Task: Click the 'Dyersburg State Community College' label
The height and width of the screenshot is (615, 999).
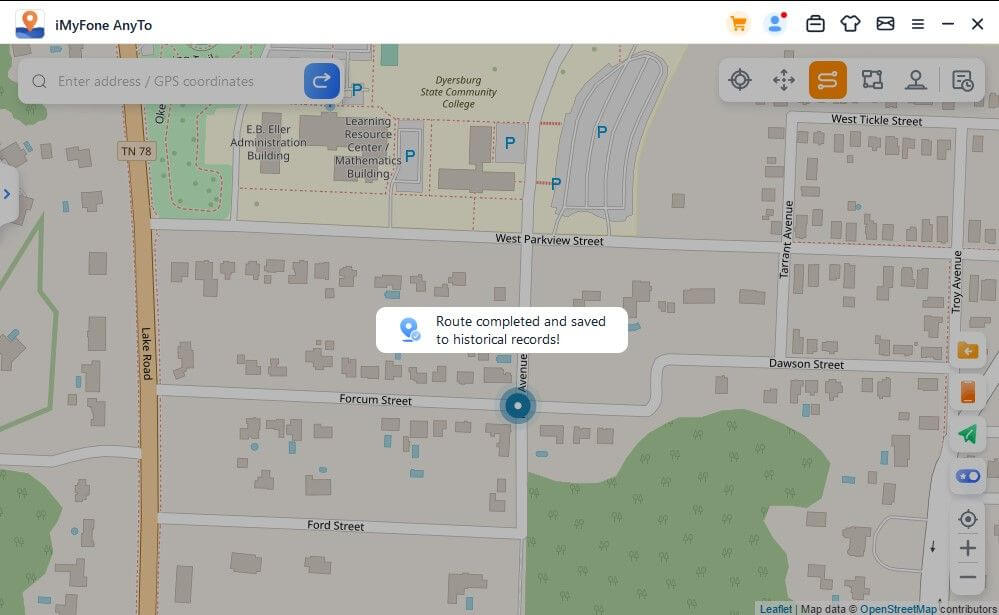Action: [x=458, y=92]
